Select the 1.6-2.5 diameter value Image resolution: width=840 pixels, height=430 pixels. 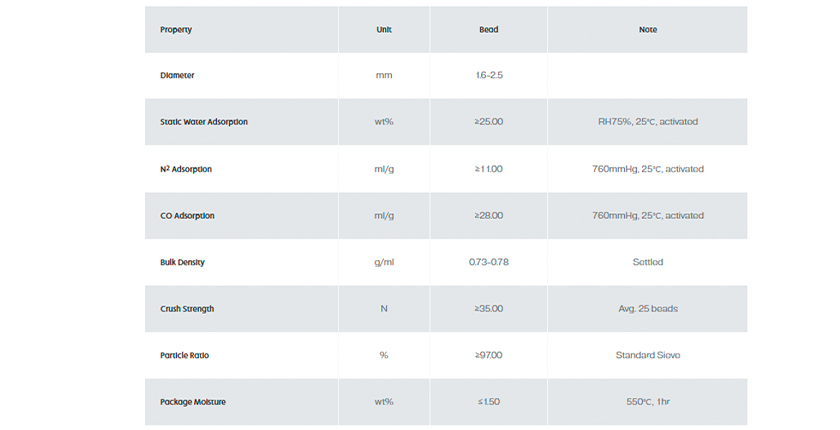click(x=488, y=75)
